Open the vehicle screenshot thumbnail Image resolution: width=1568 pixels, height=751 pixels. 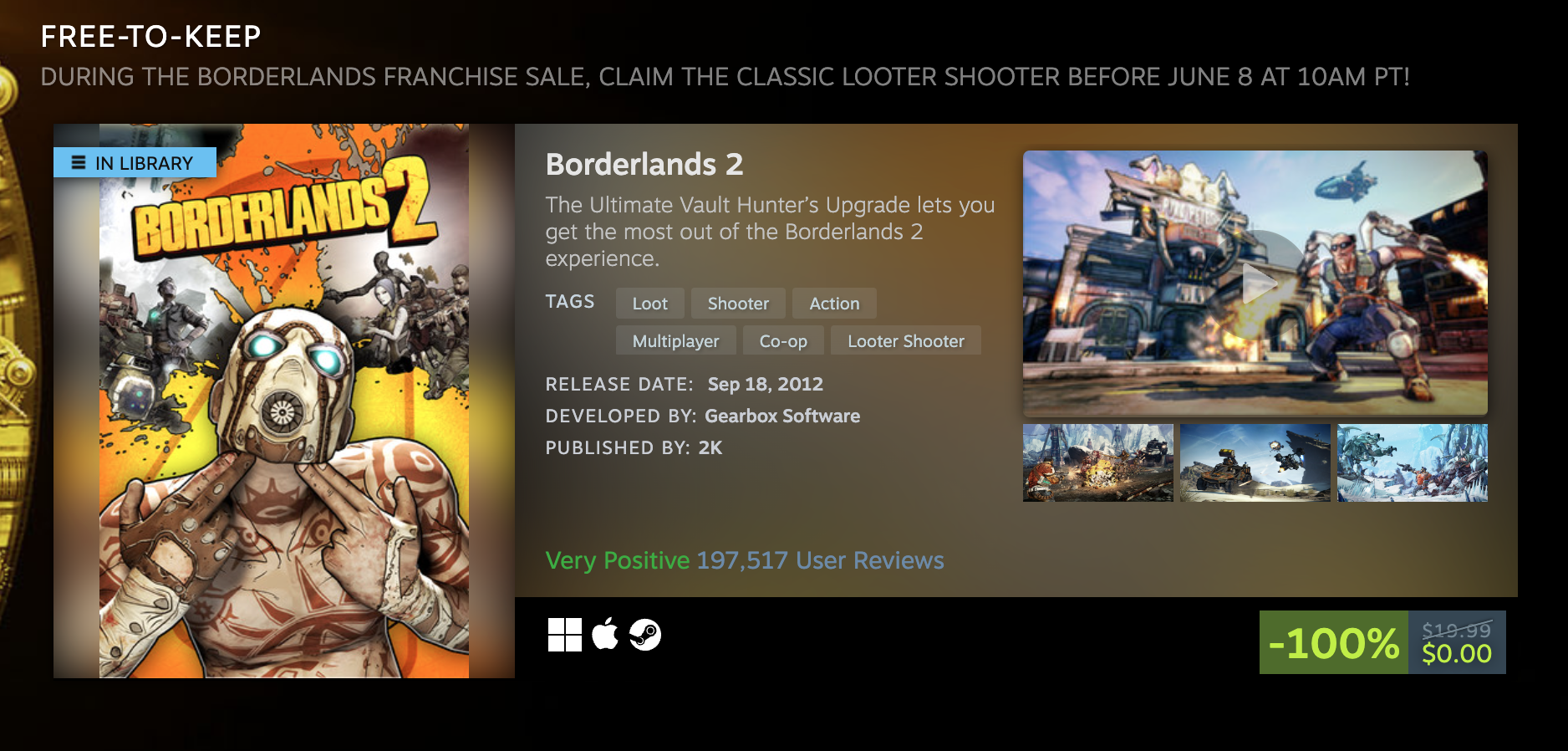pos(1255,462)
